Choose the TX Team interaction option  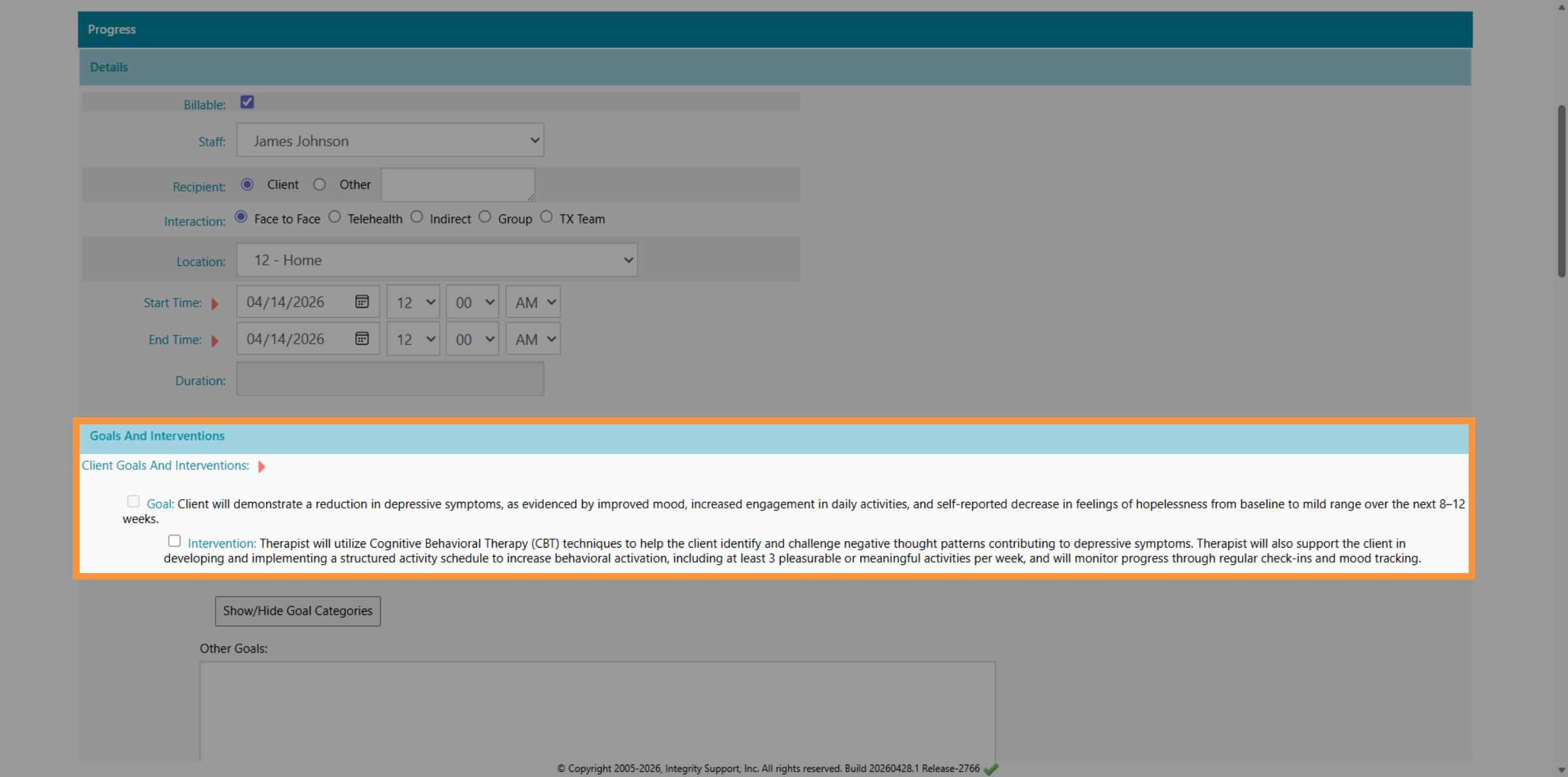(546, 217)
